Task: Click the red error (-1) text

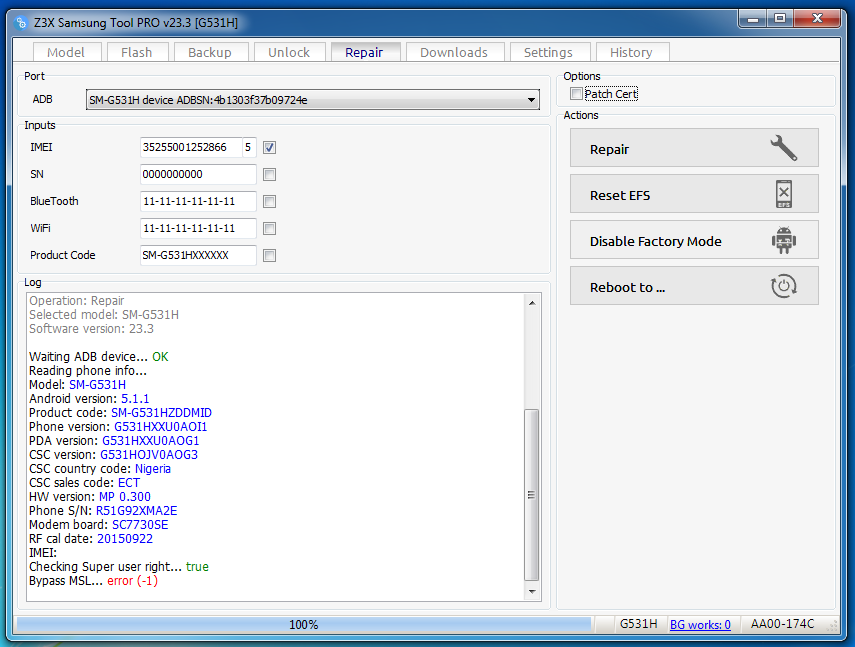Action: (133, 581)
